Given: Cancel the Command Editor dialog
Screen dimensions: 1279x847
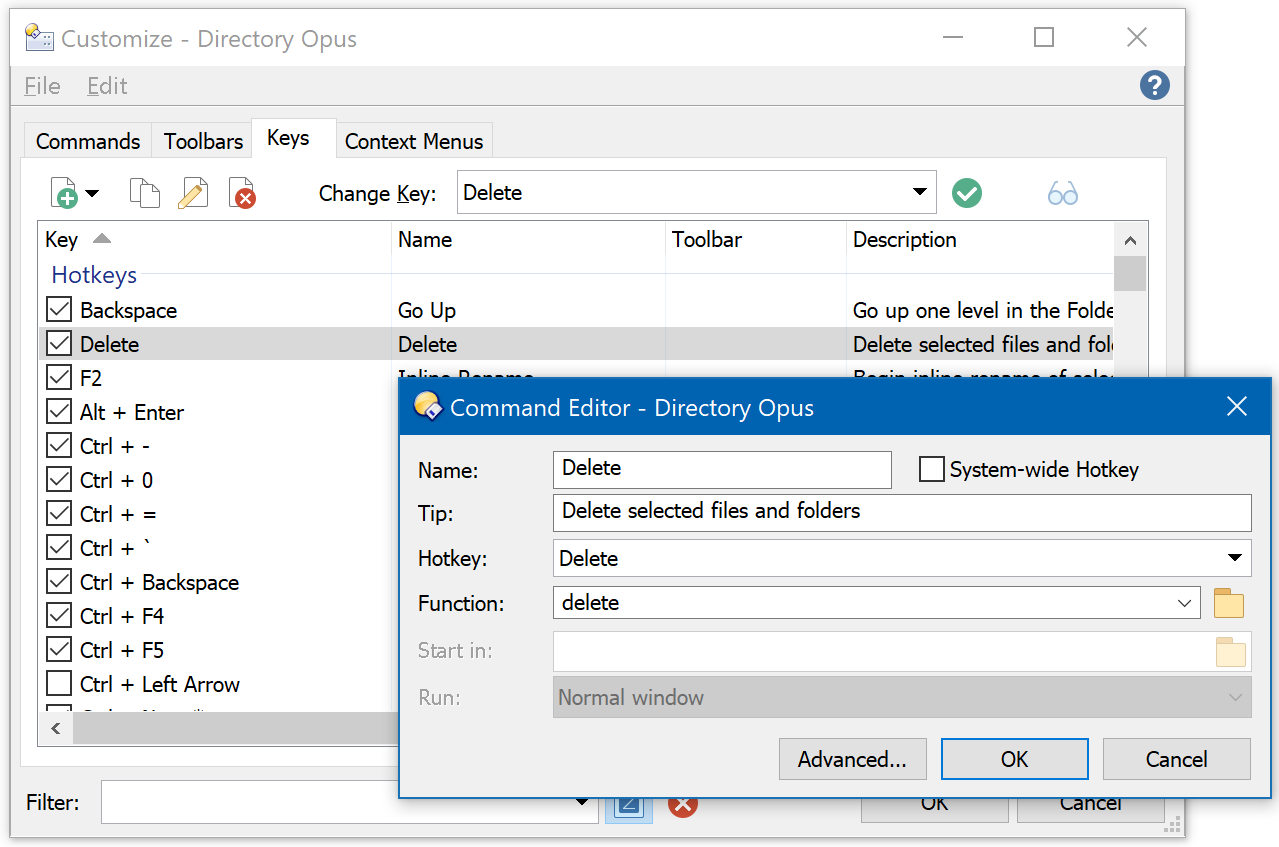Looking at the screenshot, I should point(1177,759).
